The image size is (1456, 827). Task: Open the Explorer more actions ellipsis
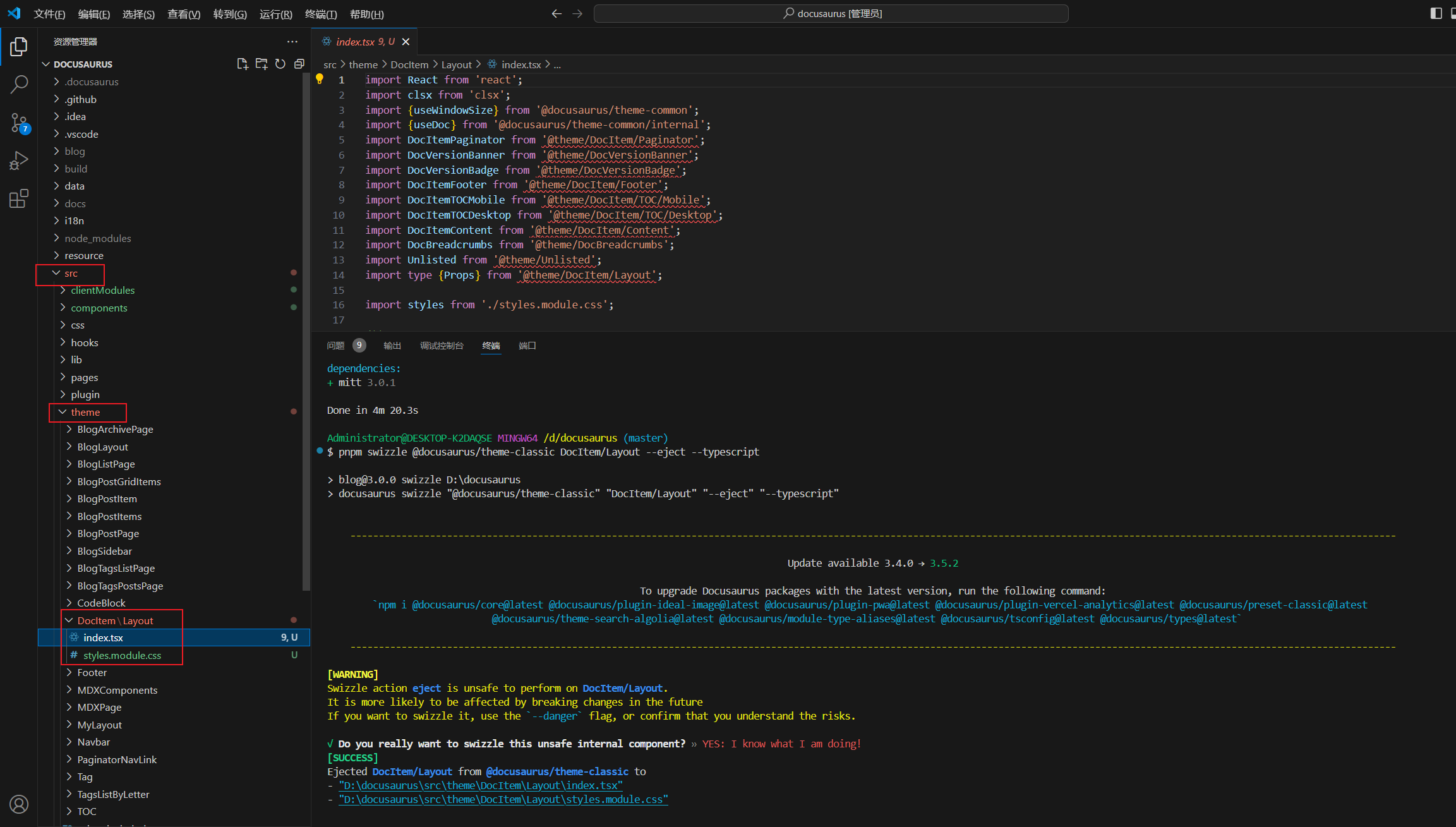point(292,42)
